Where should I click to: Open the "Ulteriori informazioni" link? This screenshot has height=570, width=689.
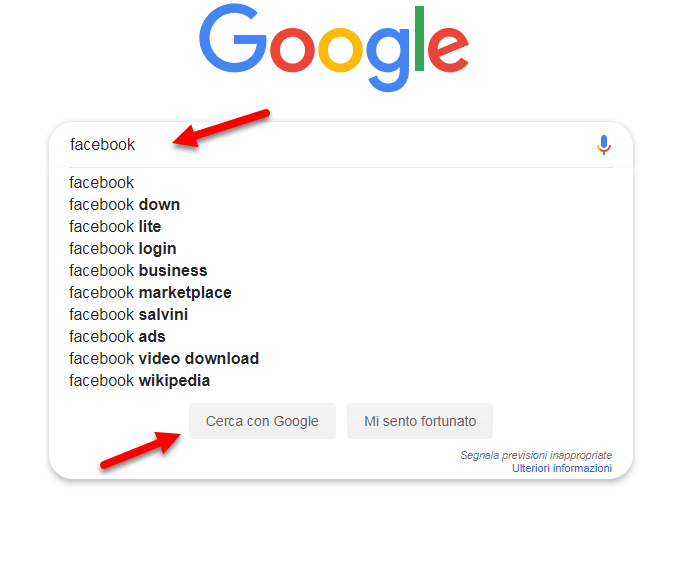click(x=561, y=468)
